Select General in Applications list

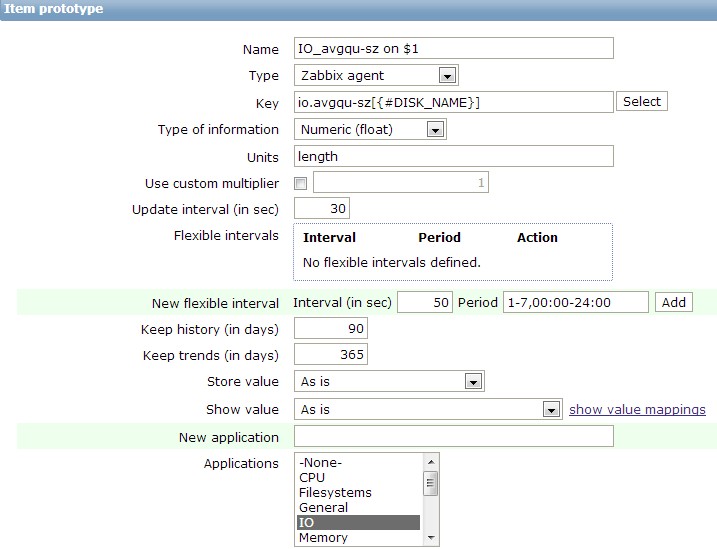[358, 507]
